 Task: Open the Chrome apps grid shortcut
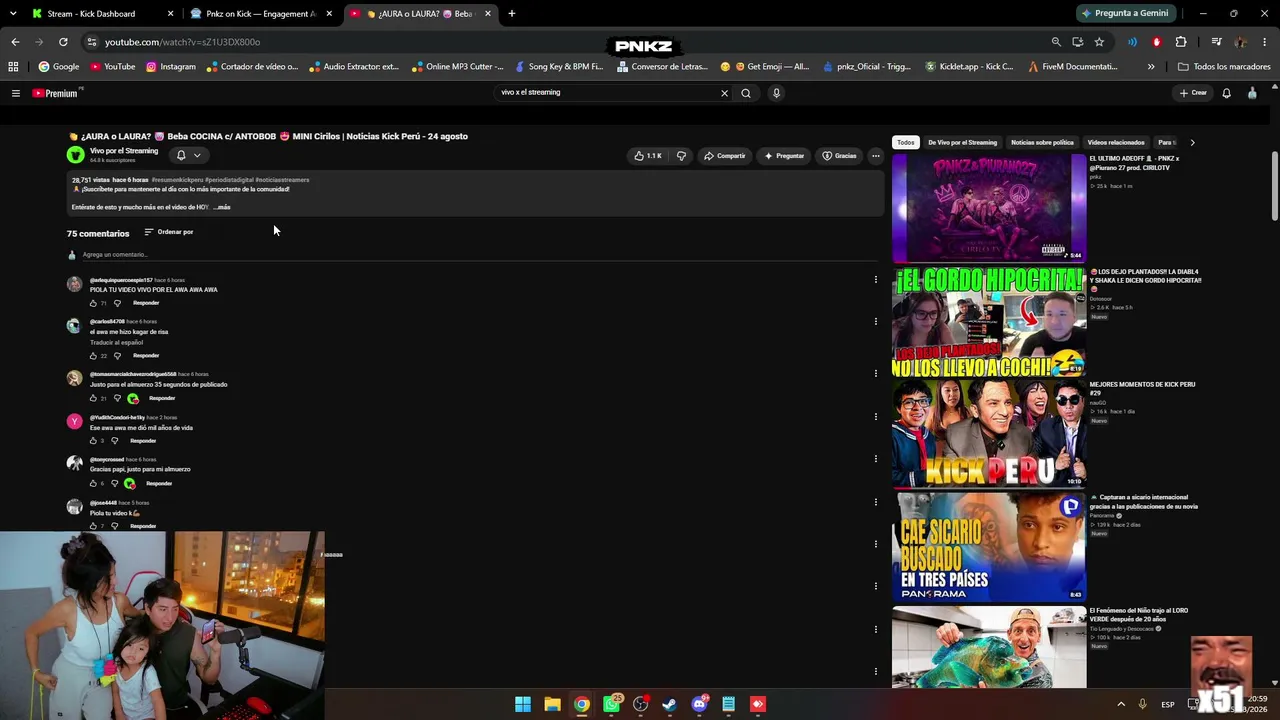pyautogui.click(x=13, y=67)
